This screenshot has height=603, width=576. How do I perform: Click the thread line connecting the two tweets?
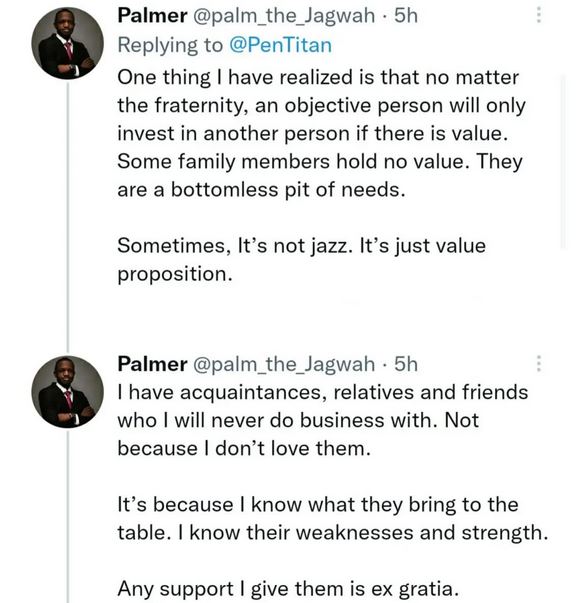[68, 217]
